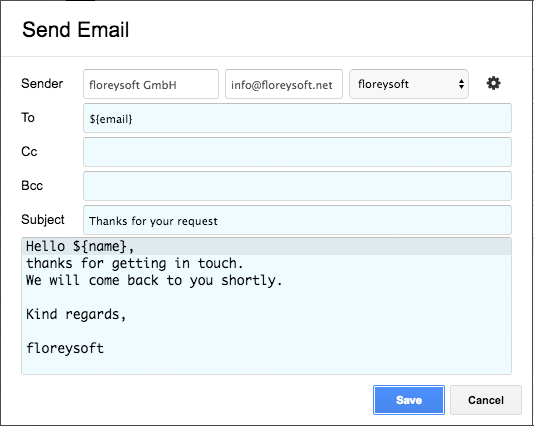Click the floreysoft signature line in the body
This screenshot has width=534, height=426.
click(65, 348)
